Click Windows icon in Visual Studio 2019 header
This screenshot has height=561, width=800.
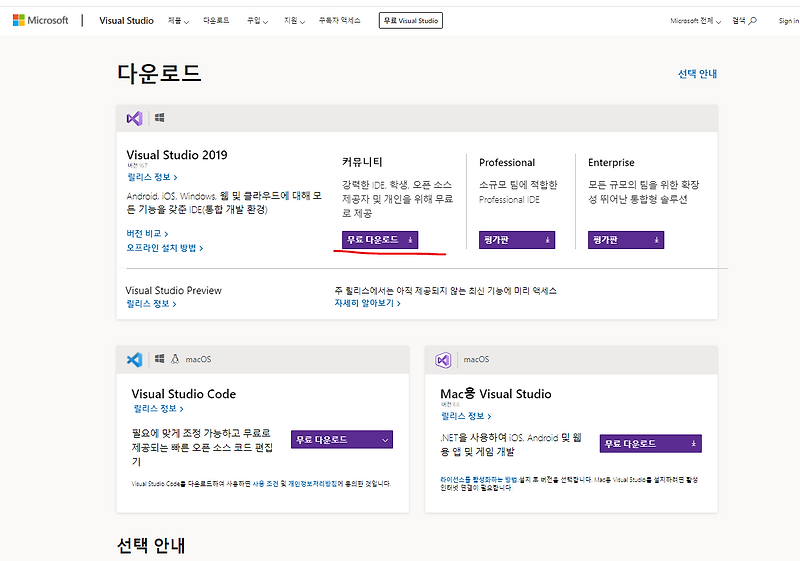pyautogui.click(x=160, y=118)
